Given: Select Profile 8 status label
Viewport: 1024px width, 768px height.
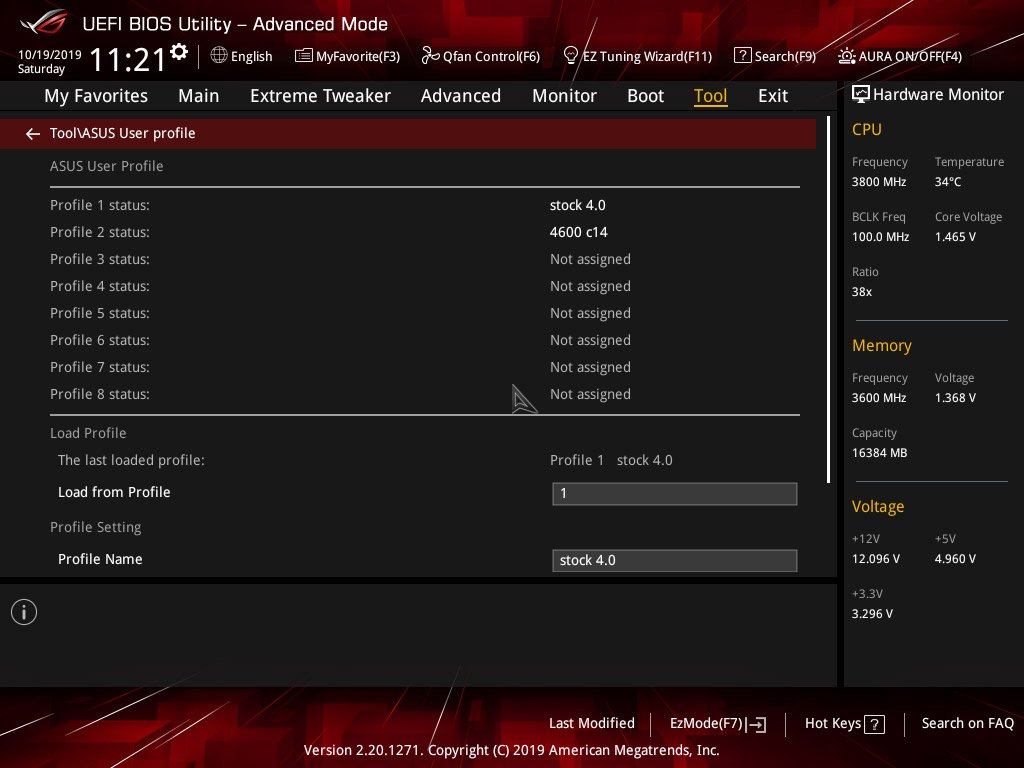Looking at the screenshot, I should click(x=100, y=394).
